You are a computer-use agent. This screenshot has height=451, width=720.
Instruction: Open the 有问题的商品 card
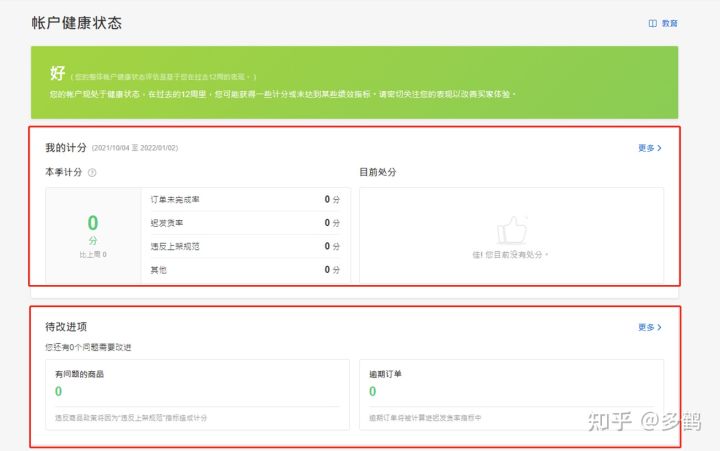[197, 395]
